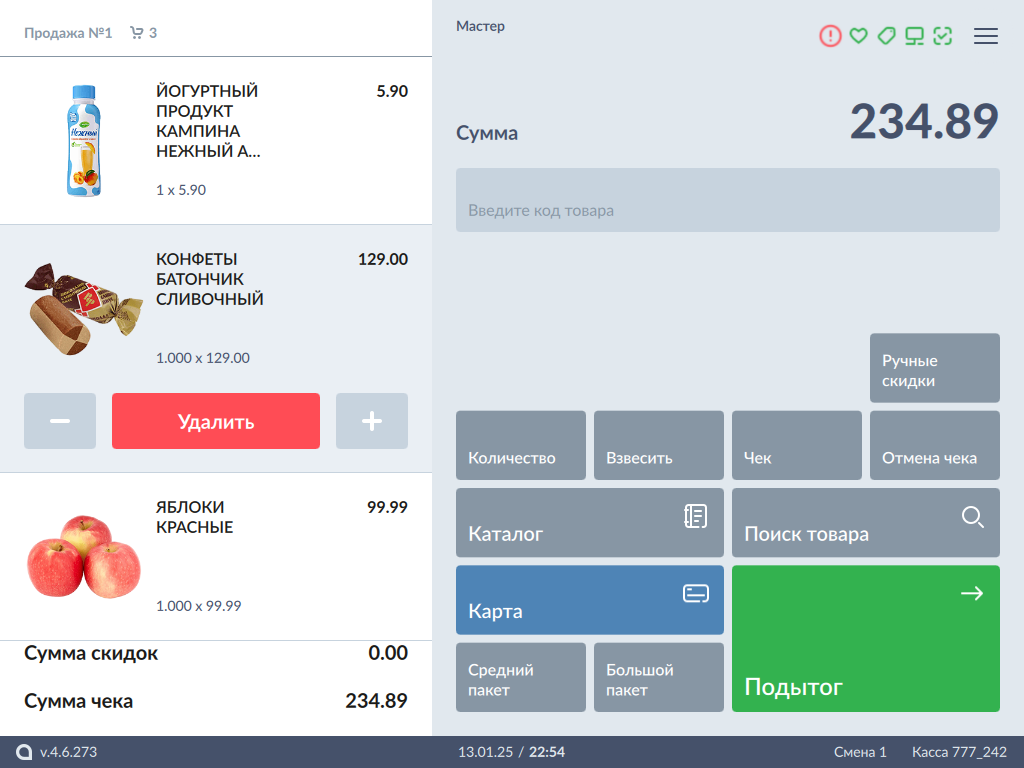The width and height of the screenshot is (1024, 768).
Task: Open Ручные скидки
Action: point(935,368)
